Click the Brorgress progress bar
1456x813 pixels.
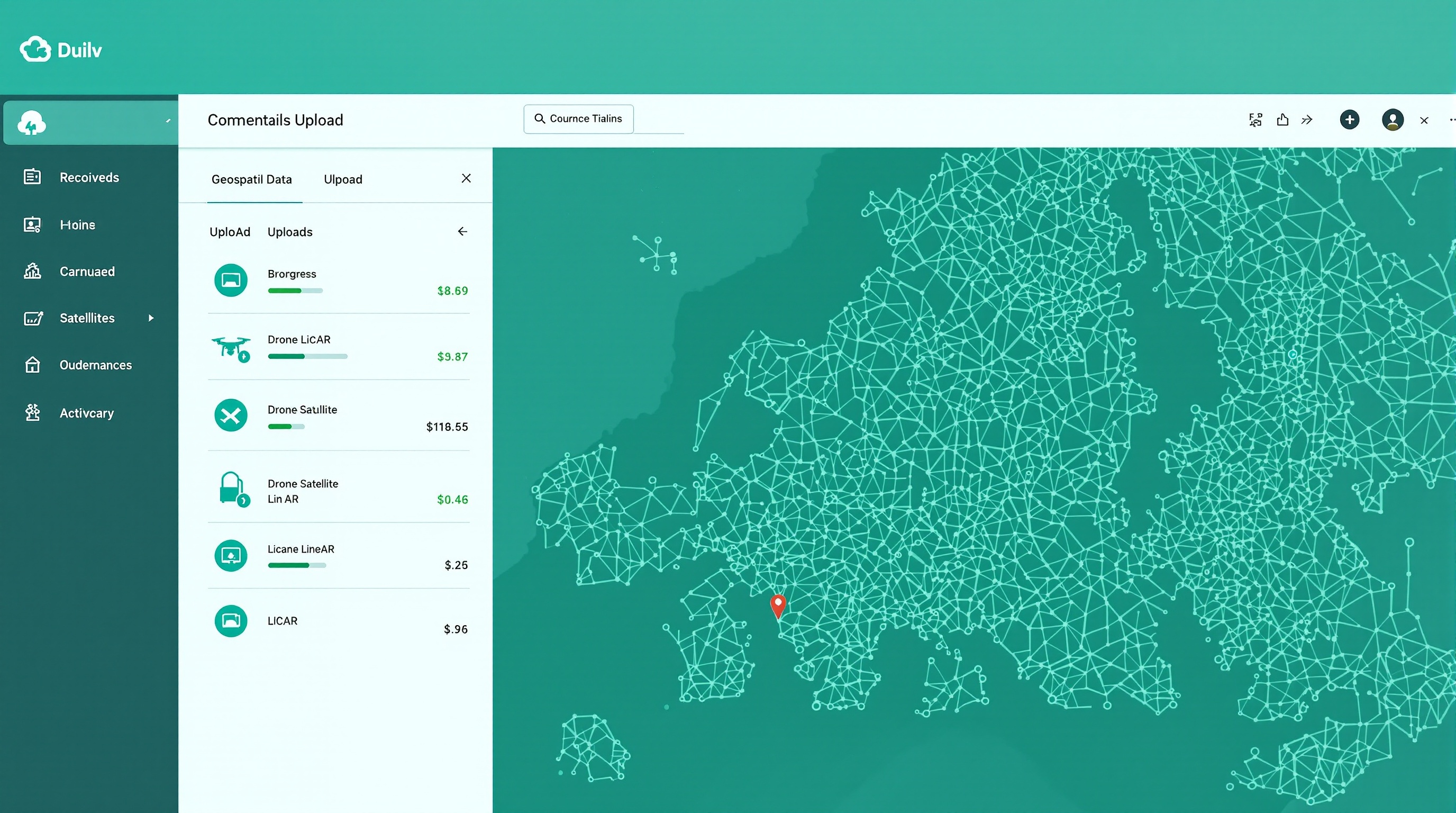tap(295, 291)
